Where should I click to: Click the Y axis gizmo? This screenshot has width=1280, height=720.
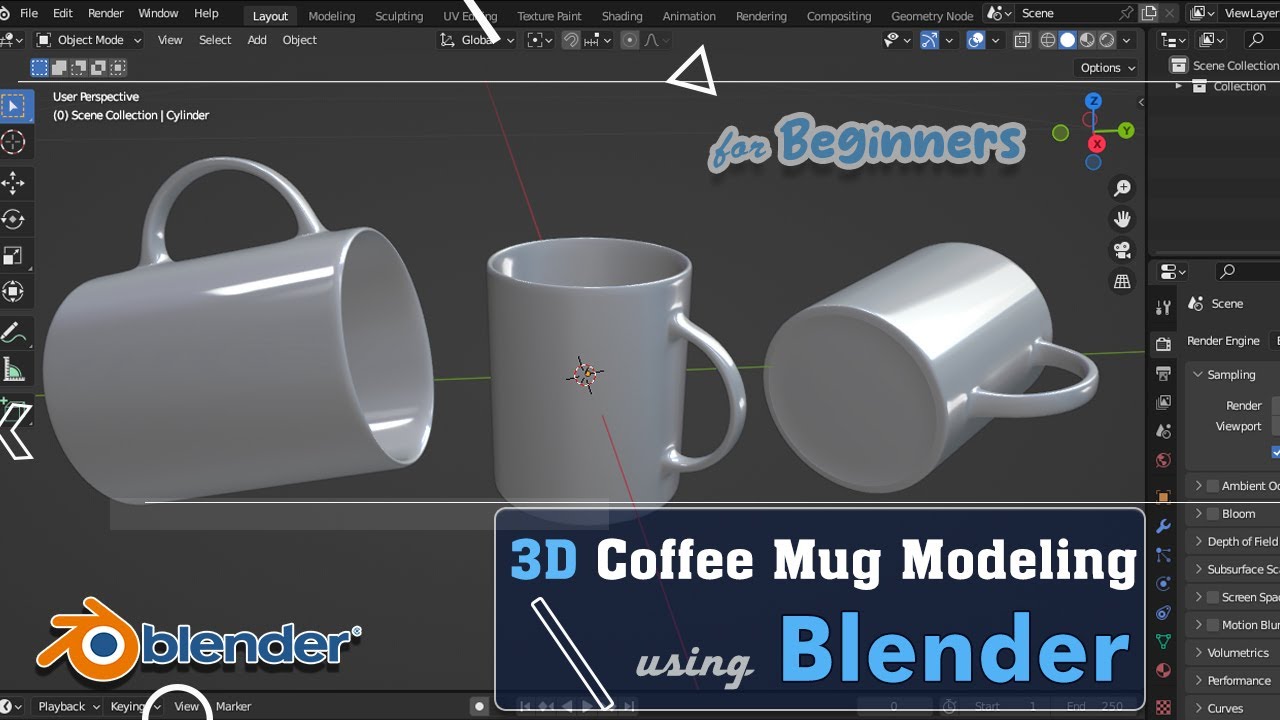(1126, 130)
